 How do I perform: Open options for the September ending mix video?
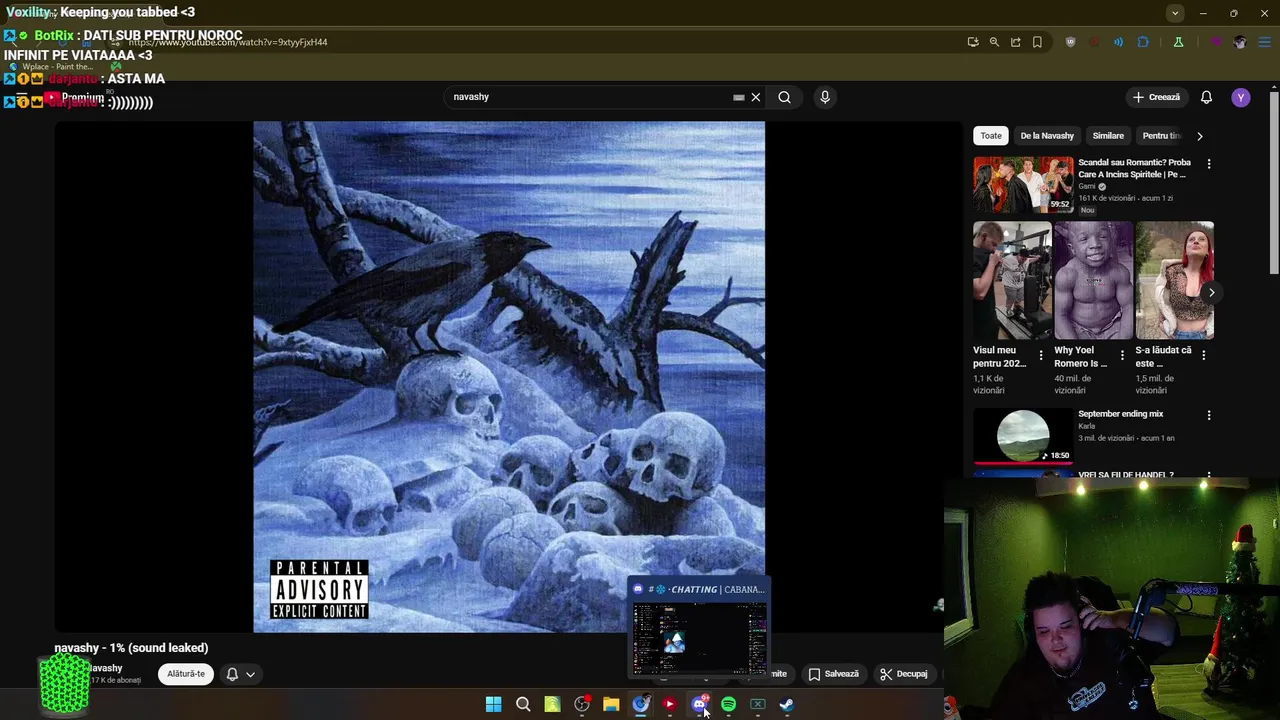[1208, 415]
